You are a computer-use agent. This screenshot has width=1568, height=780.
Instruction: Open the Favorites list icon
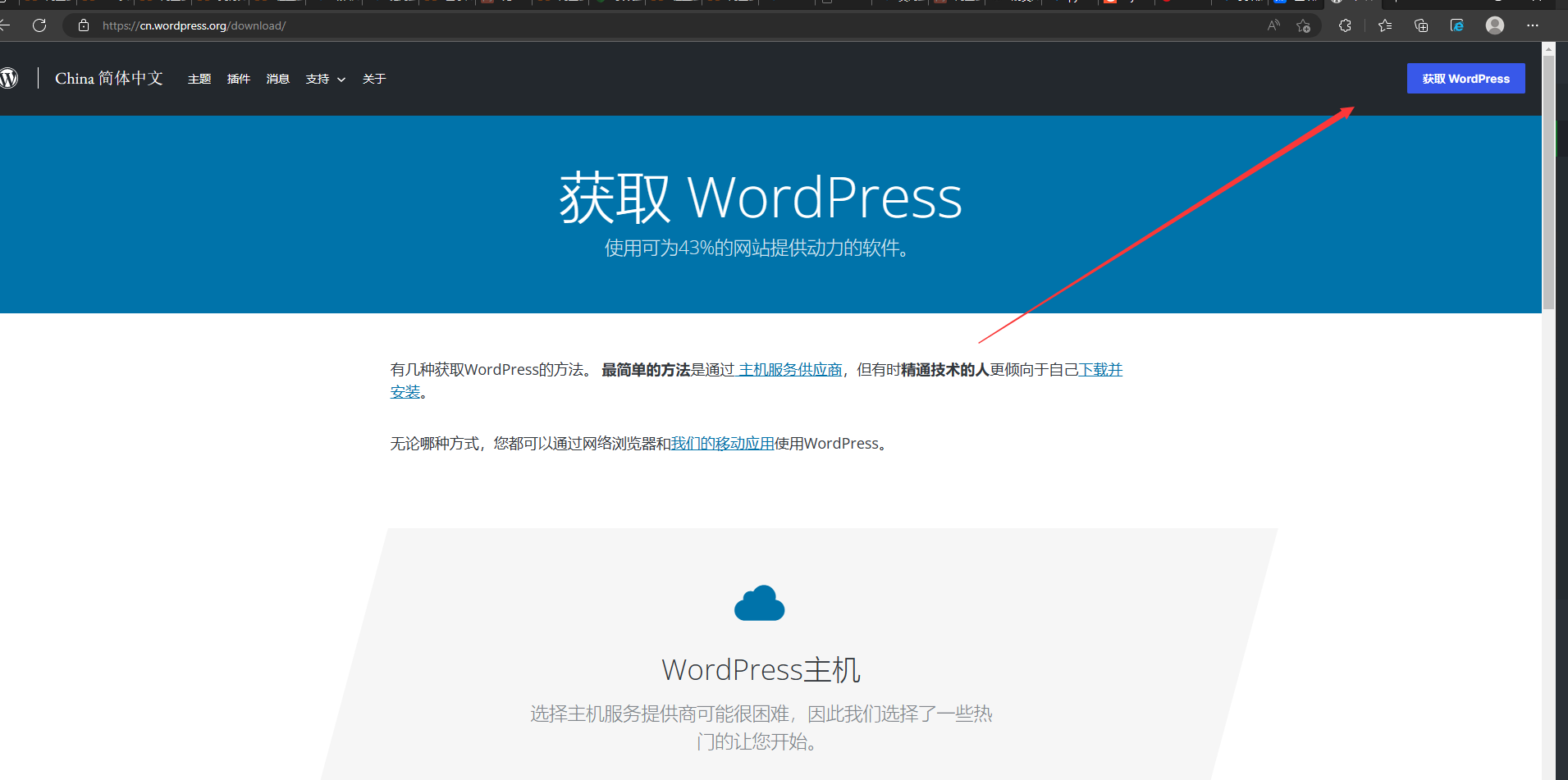pyautogui.click(x=1385, y=25)
